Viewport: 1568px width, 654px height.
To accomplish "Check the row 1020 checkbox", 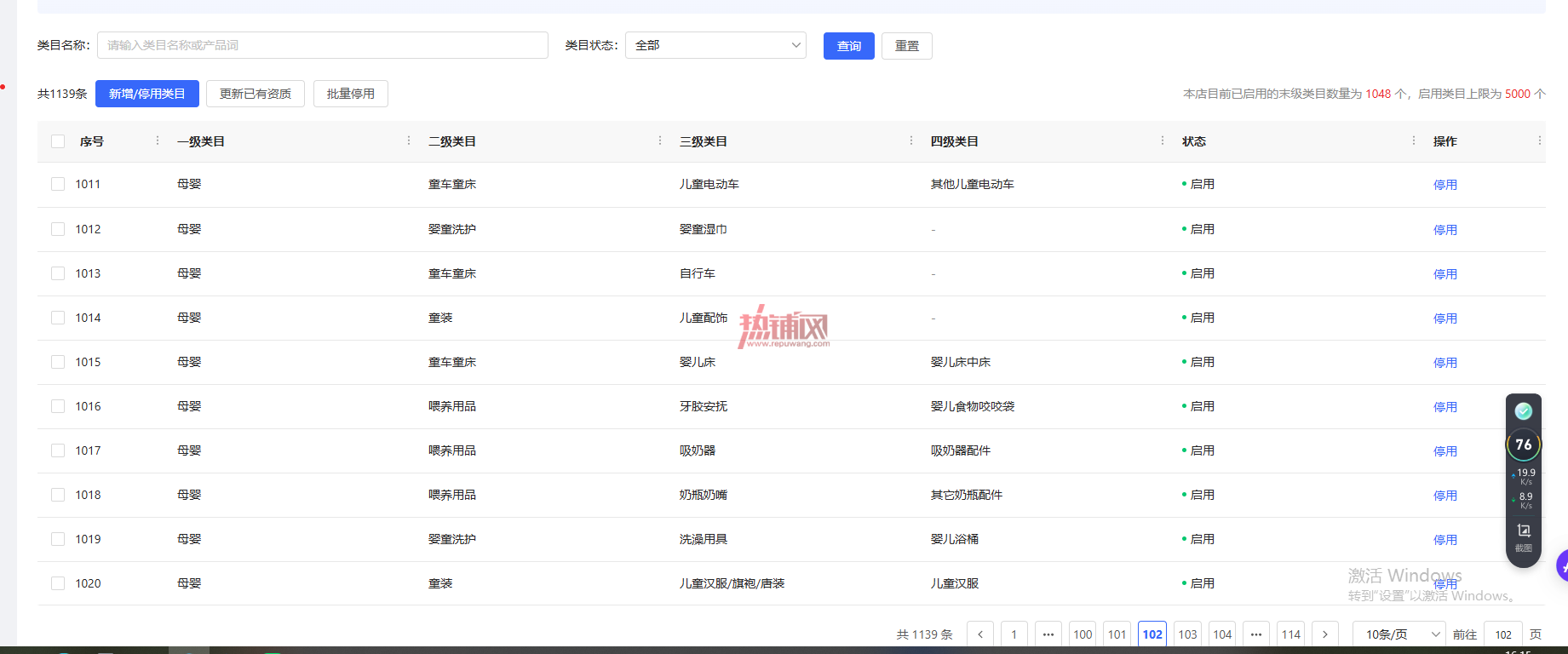I will pyautogui.click(x=58, y=583).
